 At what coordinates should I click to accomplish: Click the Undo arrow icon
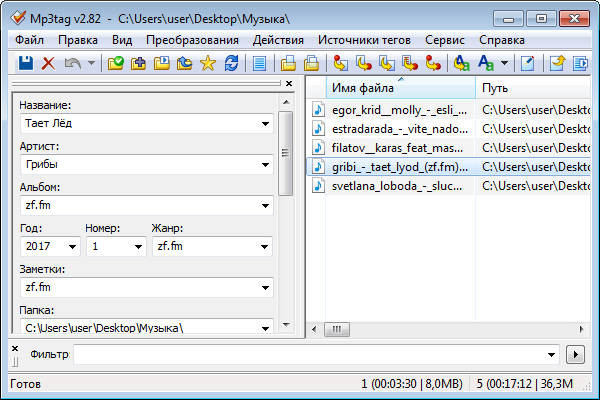(71, 63)
